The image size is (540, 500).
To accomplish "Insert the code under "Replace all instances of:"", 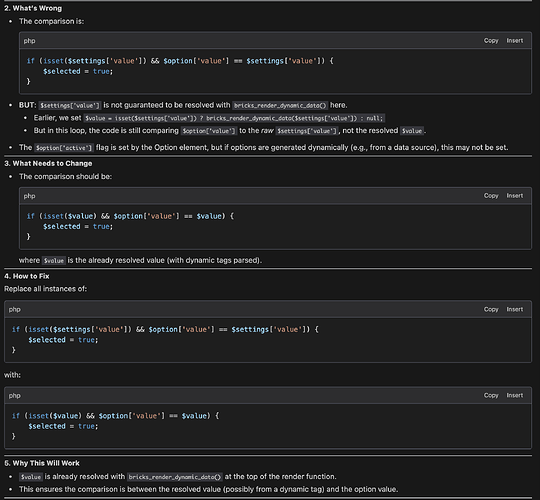I will point(515,309).
